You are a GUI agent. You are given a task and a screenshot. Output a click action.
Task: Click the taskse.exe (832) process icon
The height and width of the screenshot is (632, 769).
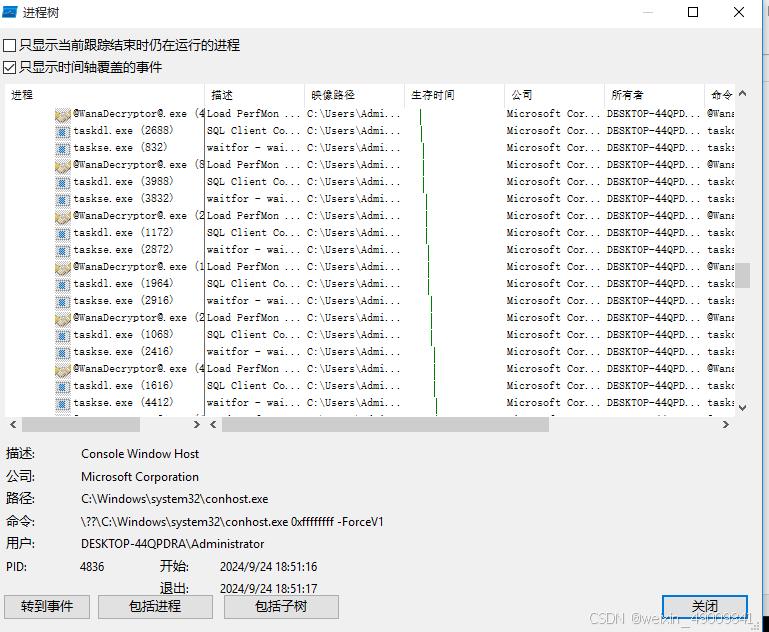[62, 148]
